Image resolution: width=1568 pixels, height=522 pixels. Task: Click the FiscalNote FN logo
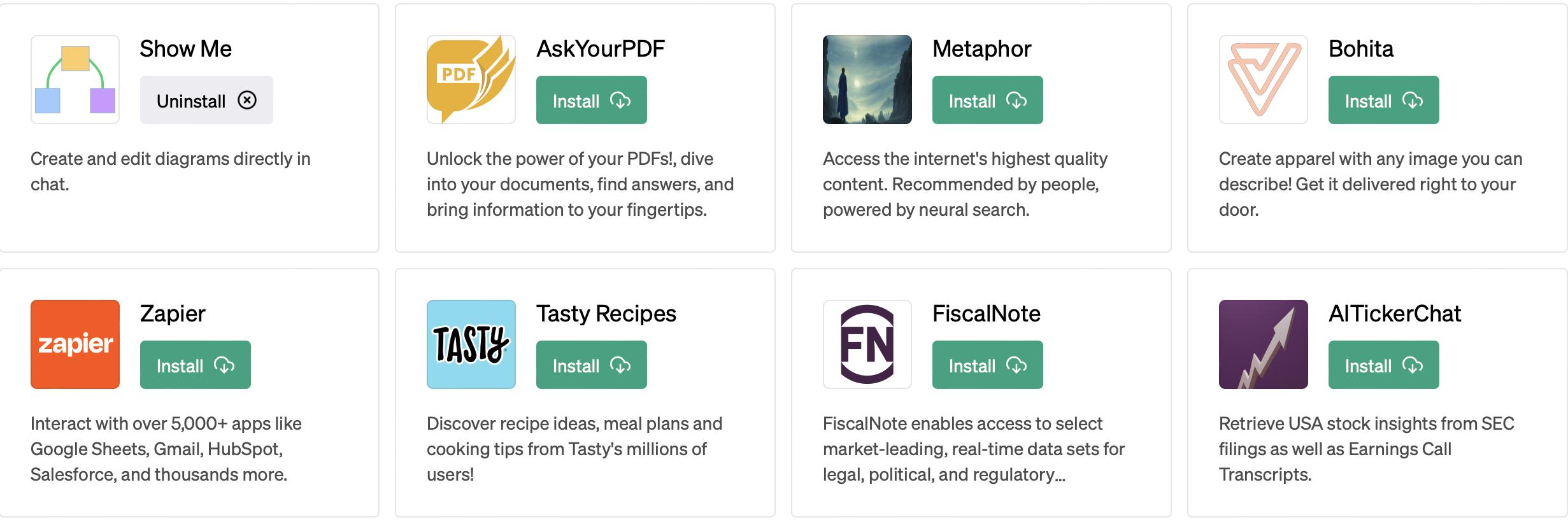click(x=867, y=344)
